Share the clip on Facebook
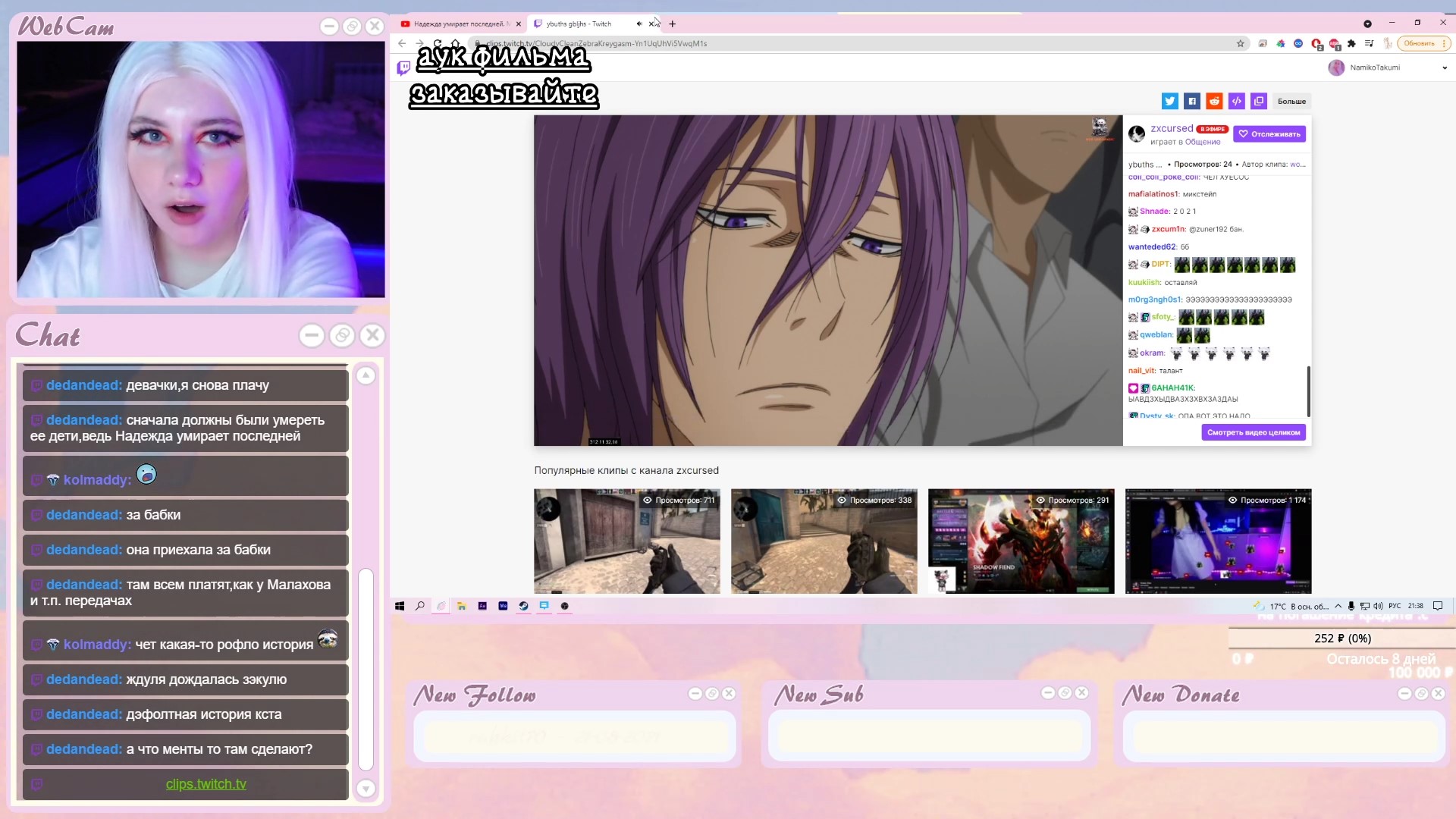 point(1192,101)
